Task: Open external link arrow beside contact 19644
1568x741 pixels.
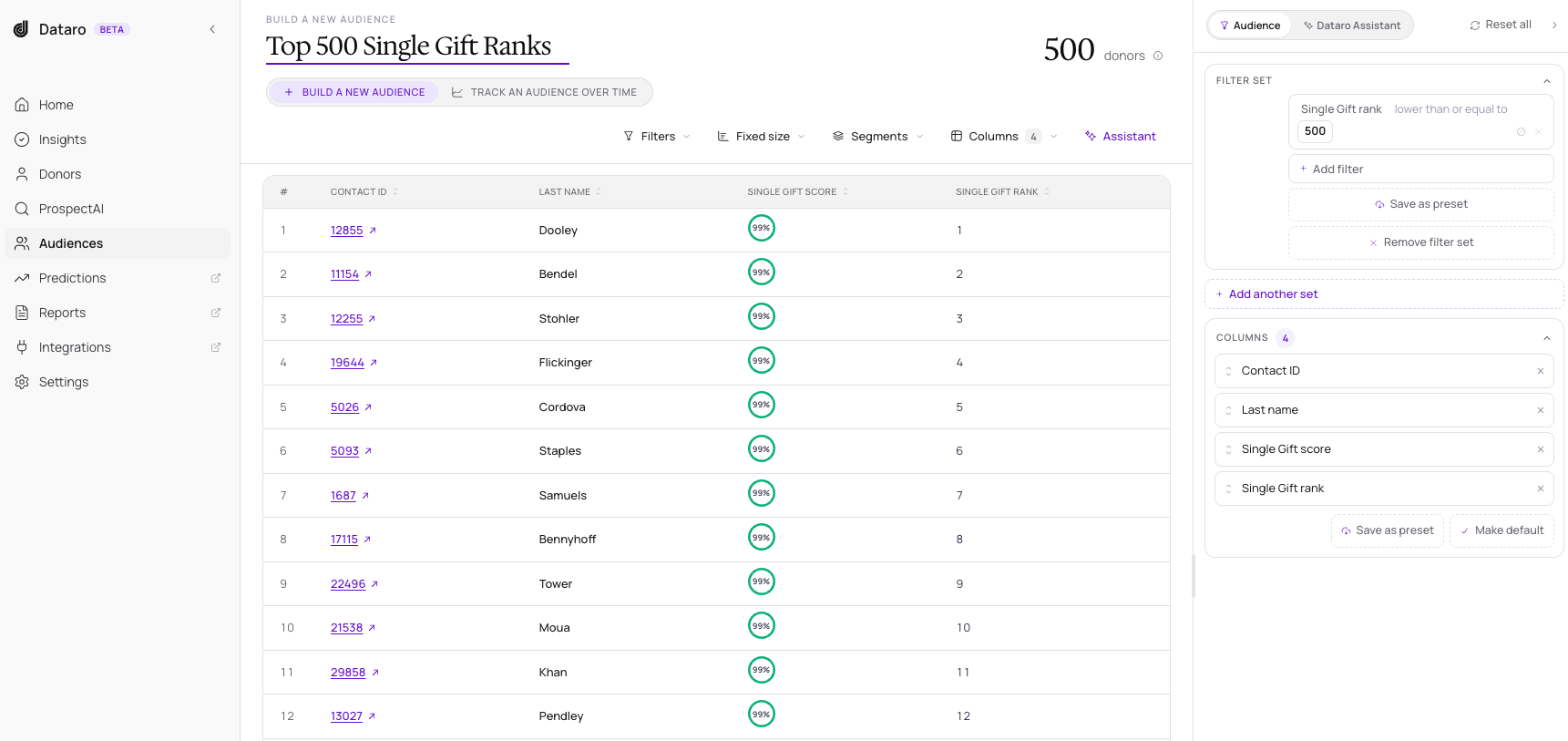Action: pyautogui.click(x=374, y=363)
